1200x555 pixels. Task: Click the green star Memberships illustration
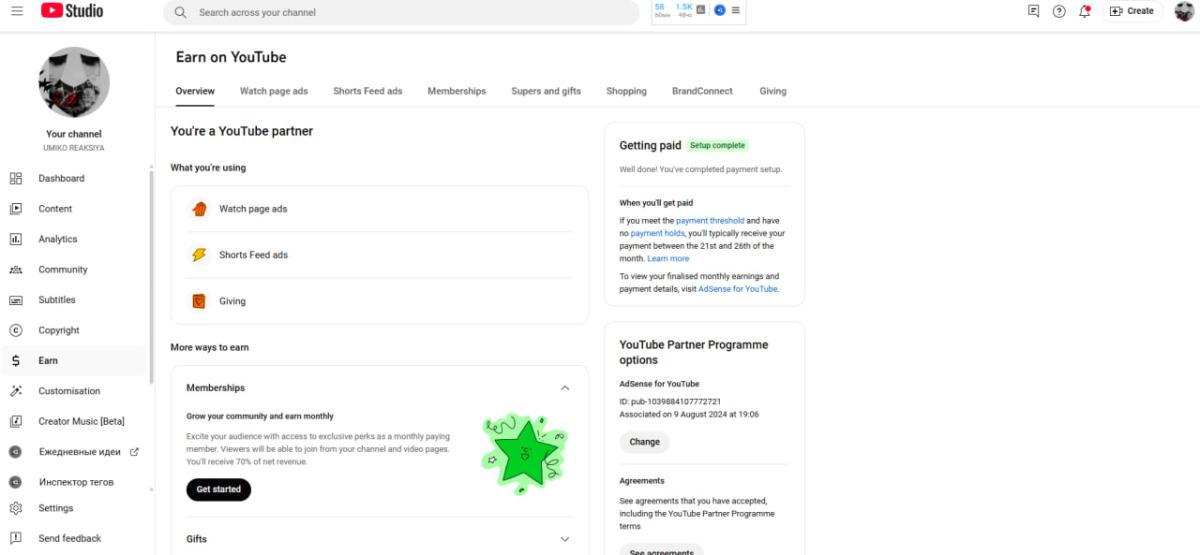(526, 453)
